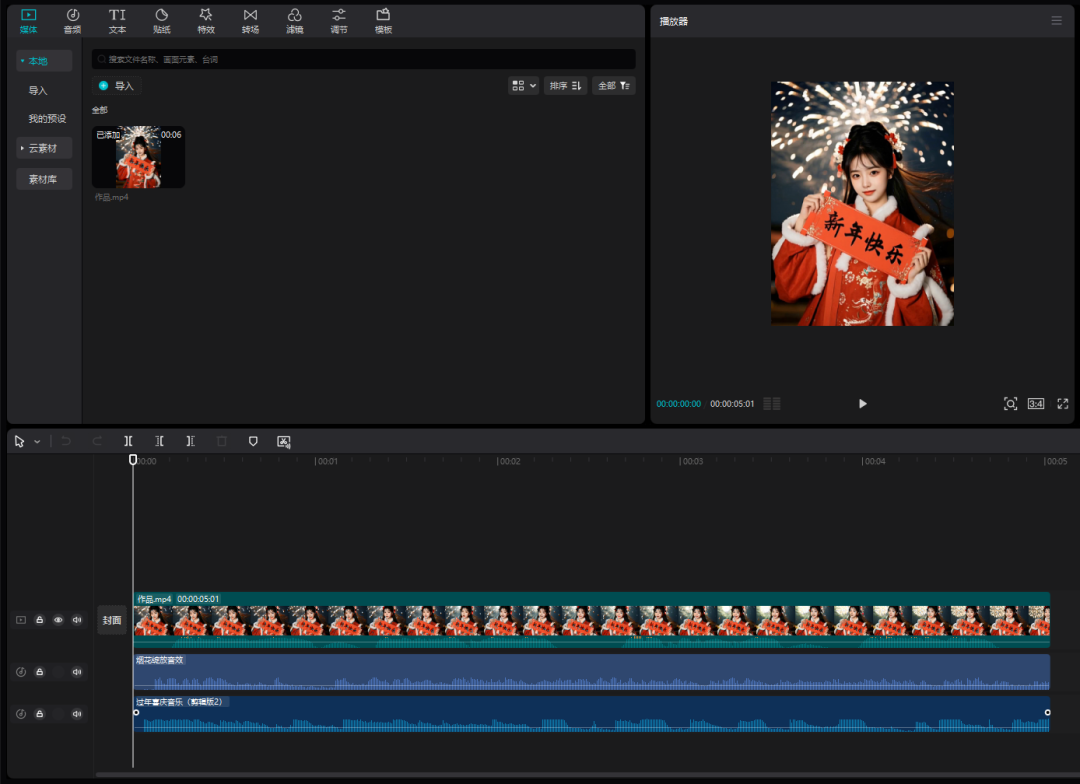Switch to the 音频 audio tab

72,20
